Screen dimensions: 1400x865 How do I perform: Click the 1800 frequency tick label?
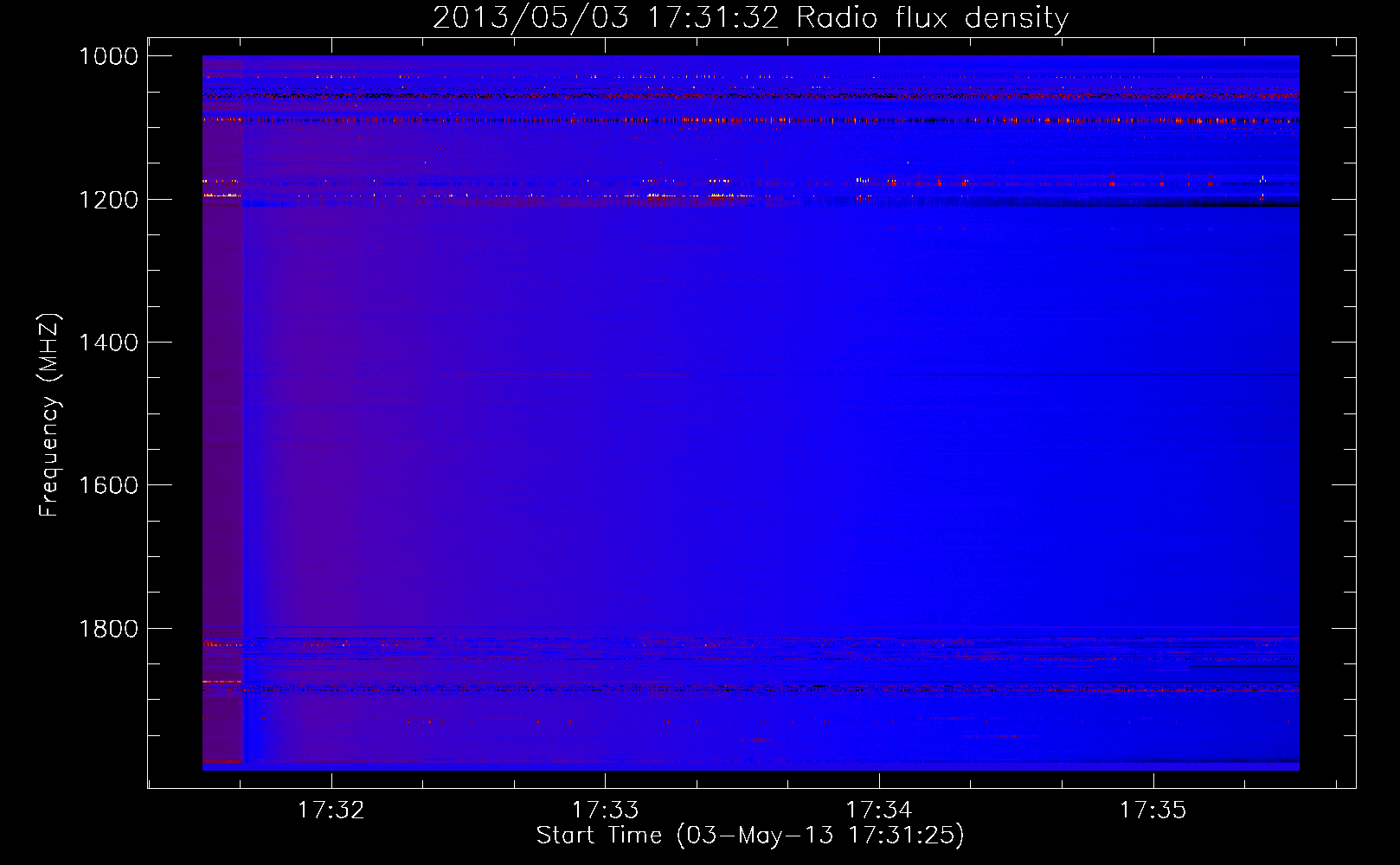point(109,629)
